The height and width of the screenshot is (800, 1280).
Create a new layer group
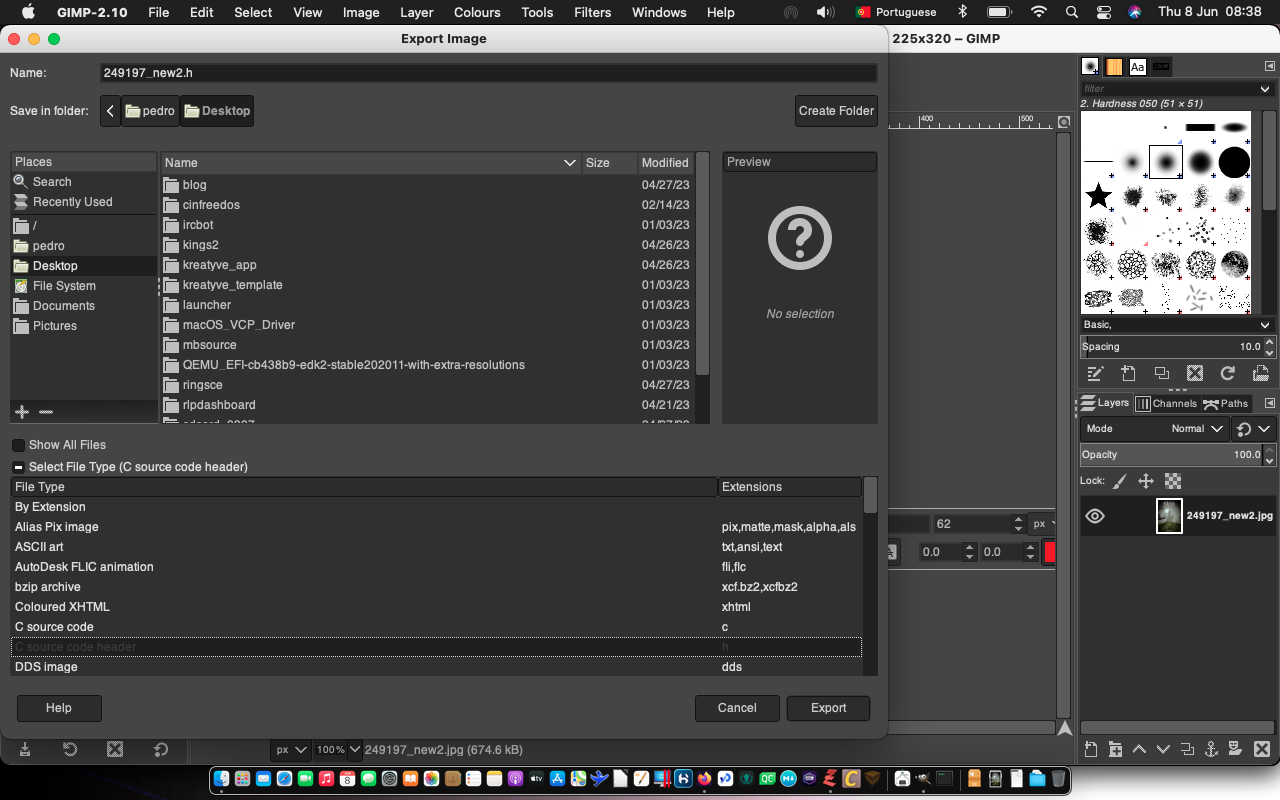tap(1115, 749)
